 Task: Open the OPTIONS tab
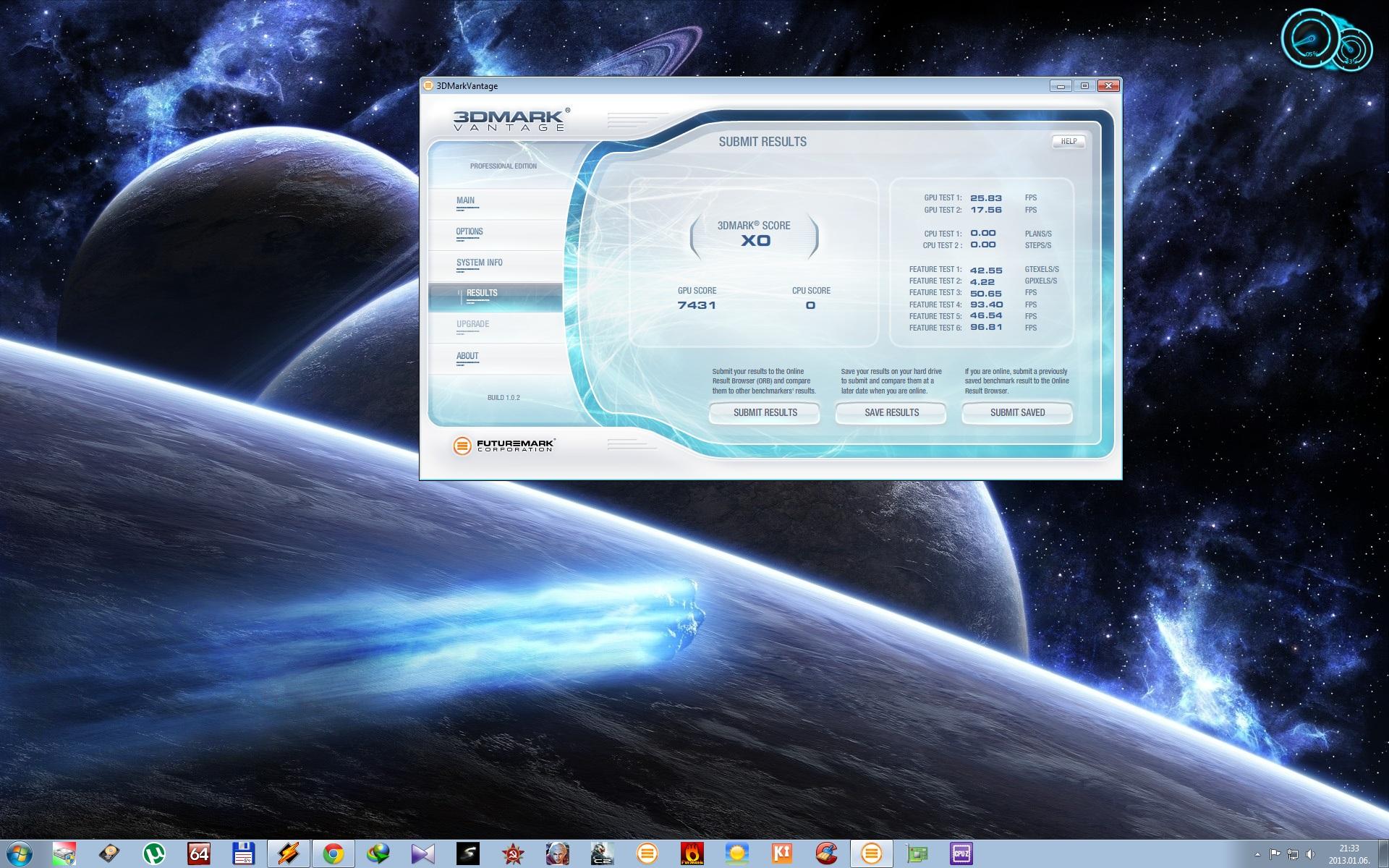pos(496,235)
